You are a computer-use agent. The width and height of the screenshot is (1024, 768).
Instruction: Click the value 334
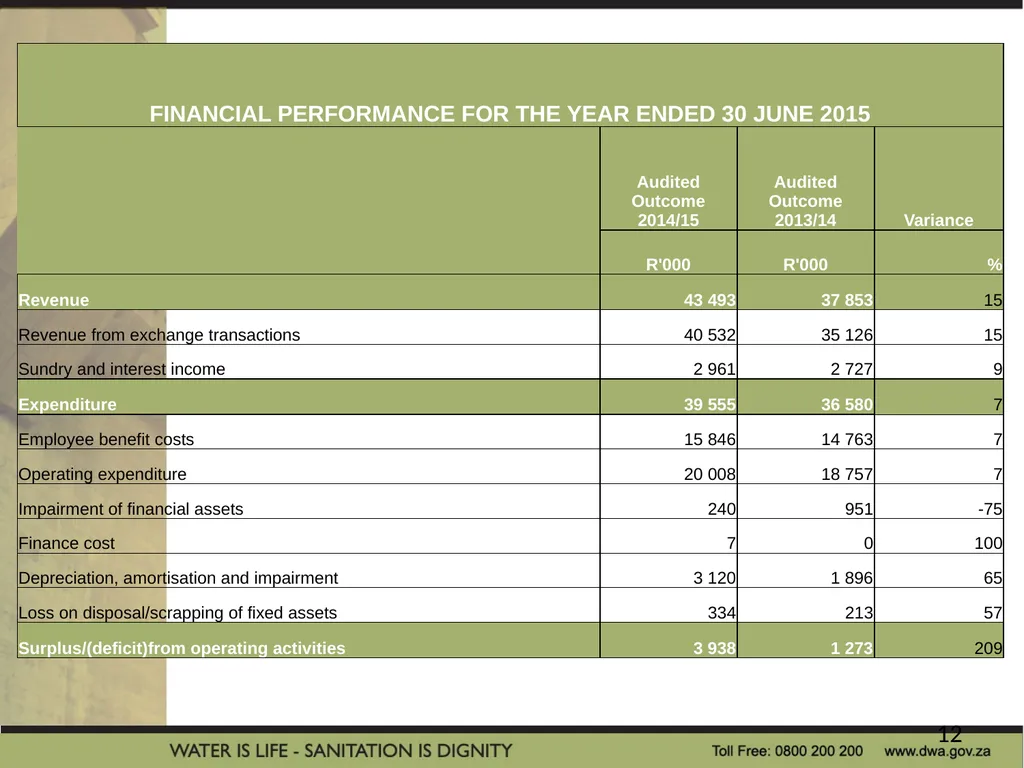(x=722, y=613)
